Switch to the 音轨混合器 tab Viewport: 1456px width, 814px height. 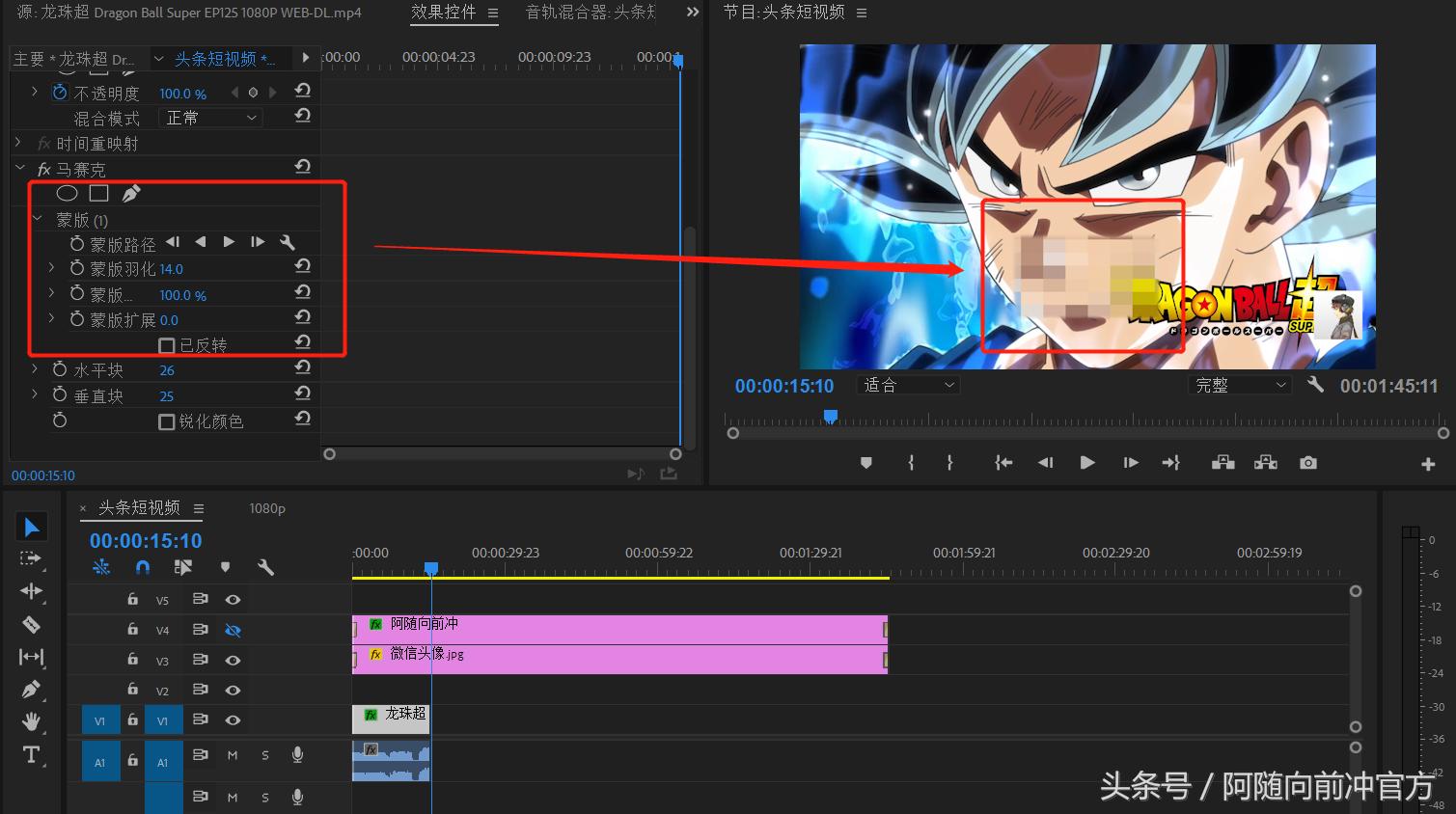click(x=591, y=14)
